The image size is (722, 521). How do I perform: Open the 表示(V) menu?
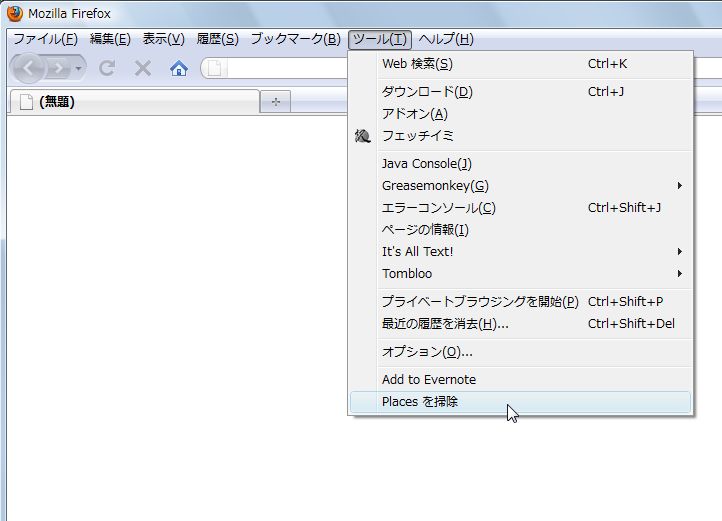point(163,39)
